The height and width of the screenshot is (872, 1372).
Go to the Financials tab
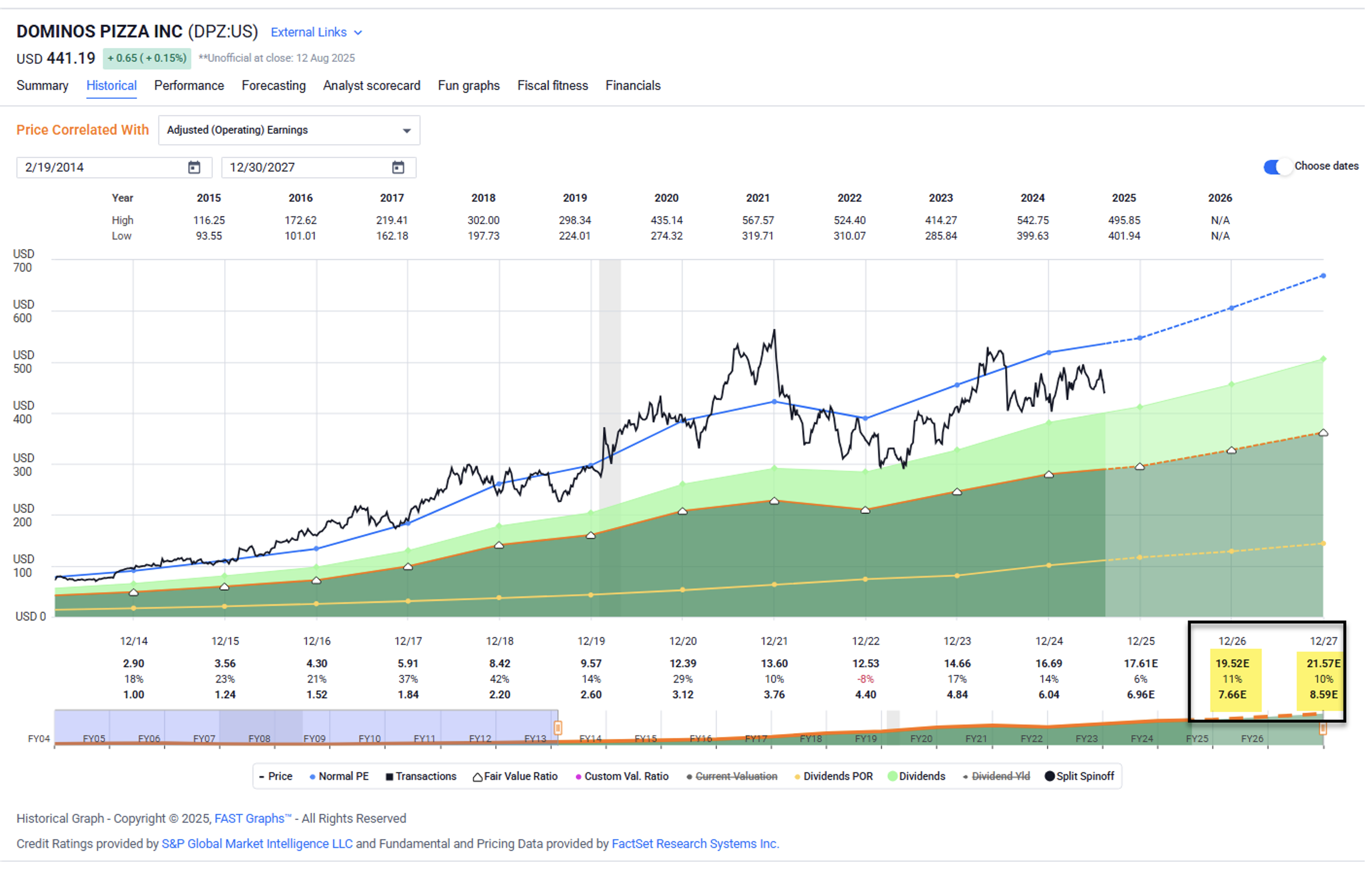(x=633, y=85)
